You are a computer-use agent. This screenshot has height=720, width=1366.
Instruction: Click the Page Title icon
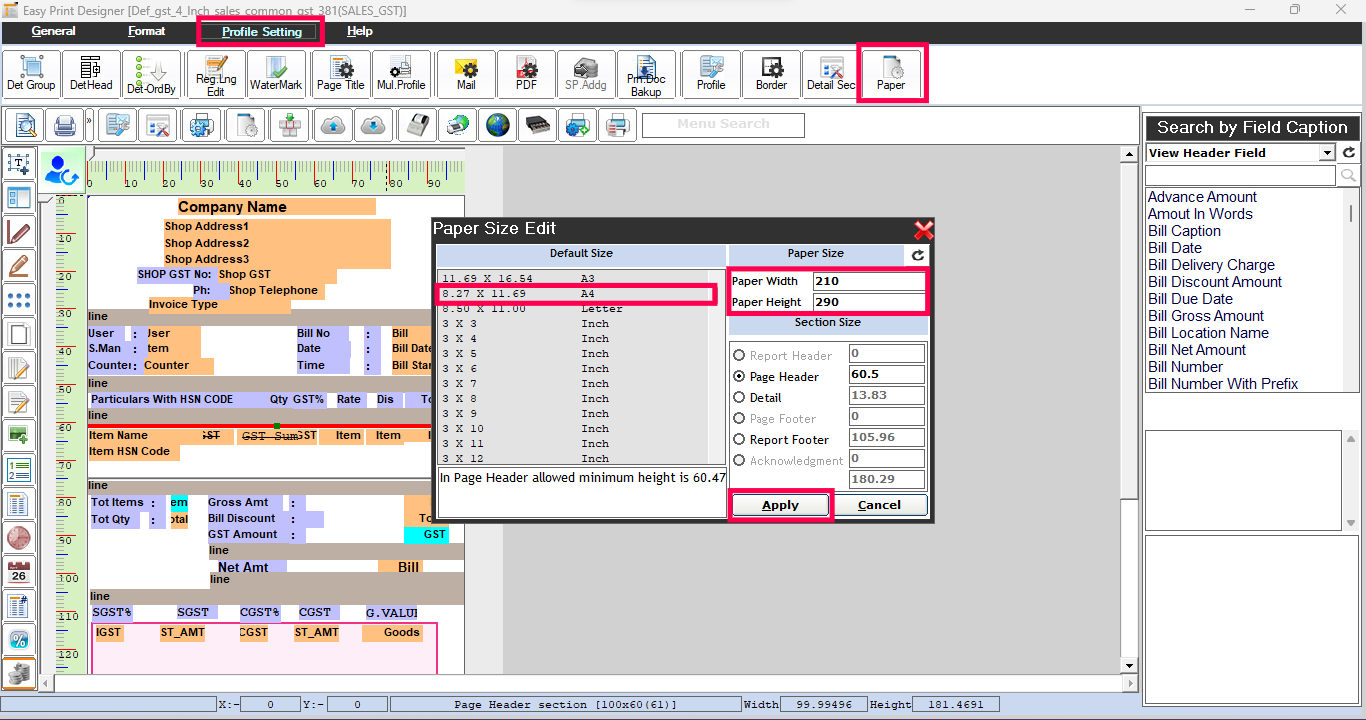point(341,74)
